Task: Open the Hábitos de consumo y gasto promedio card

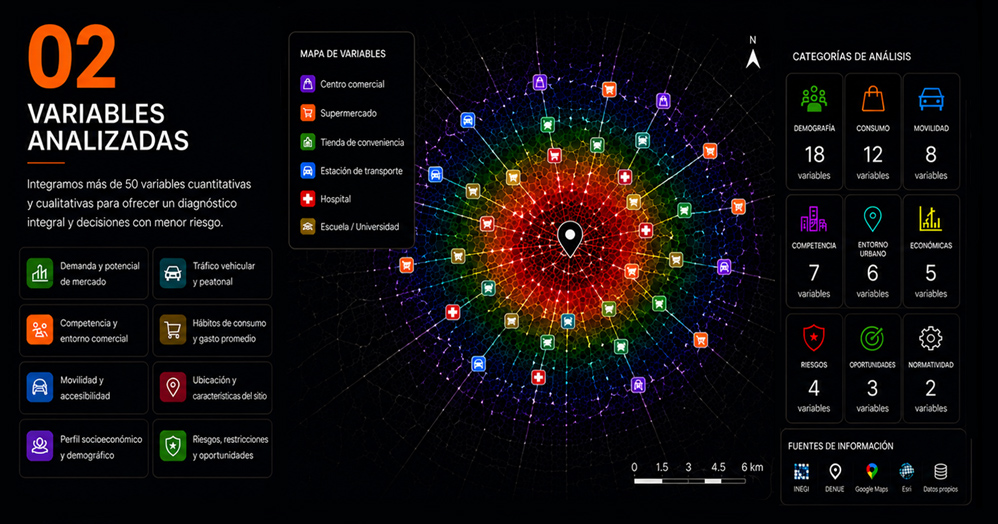Action: pos(213,330)
